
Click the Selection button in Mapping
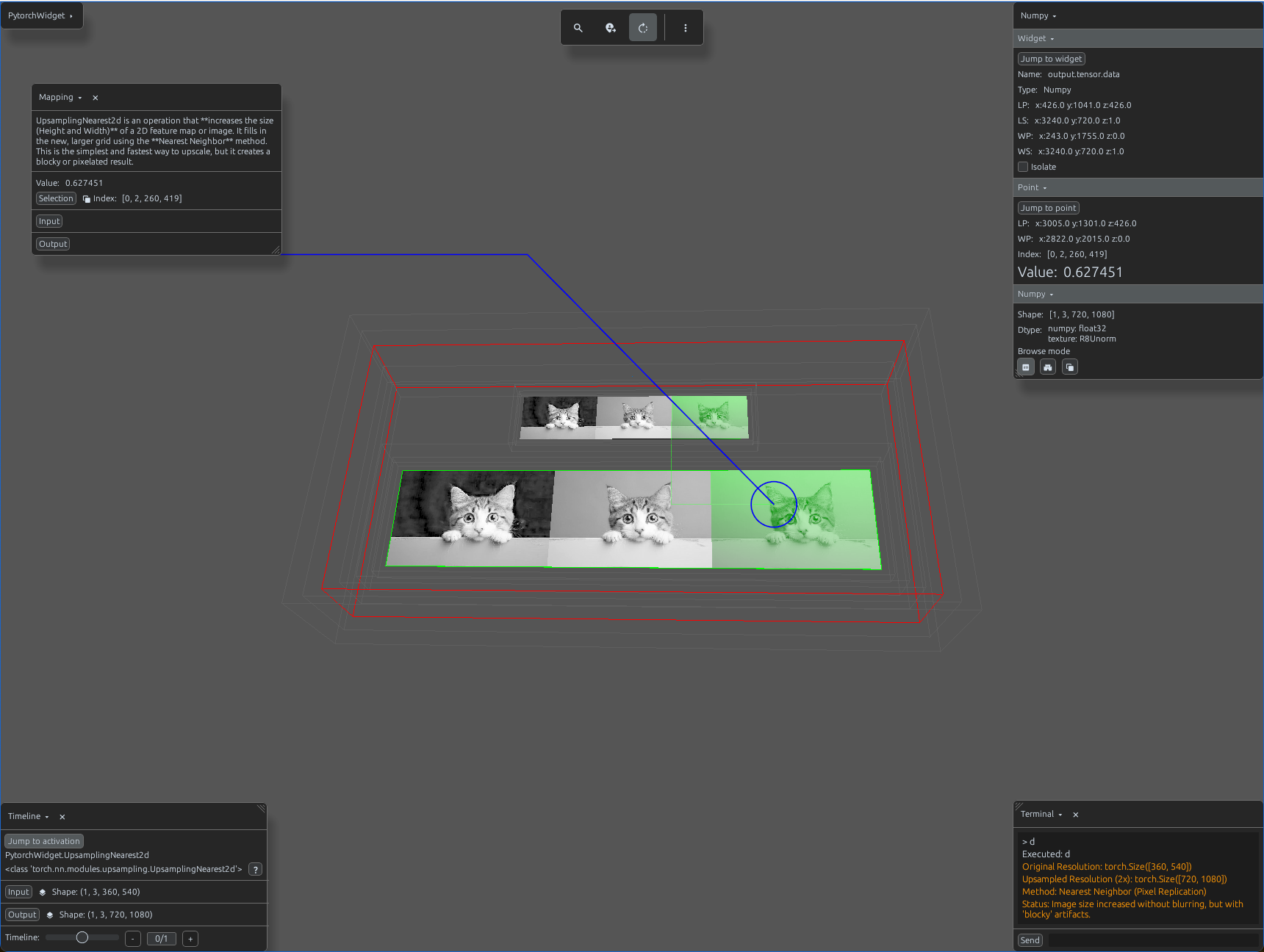tap(56, 198)
